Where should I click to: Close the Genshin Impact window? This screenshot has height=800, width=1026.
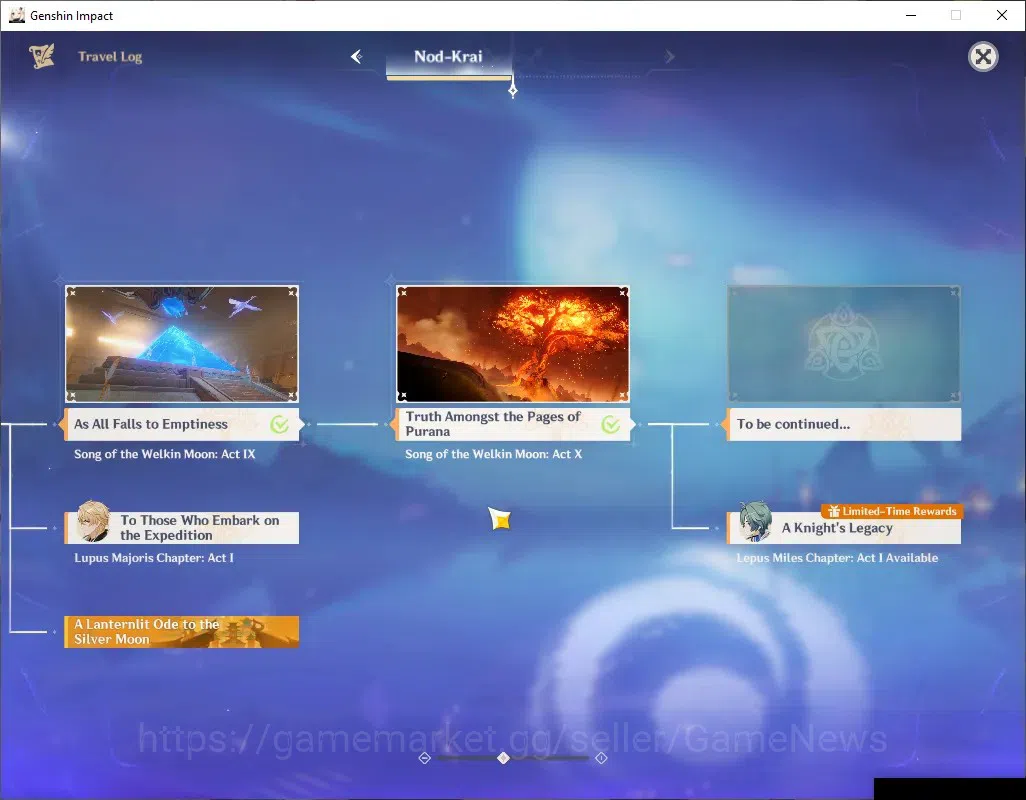[x=1002, y=15]
